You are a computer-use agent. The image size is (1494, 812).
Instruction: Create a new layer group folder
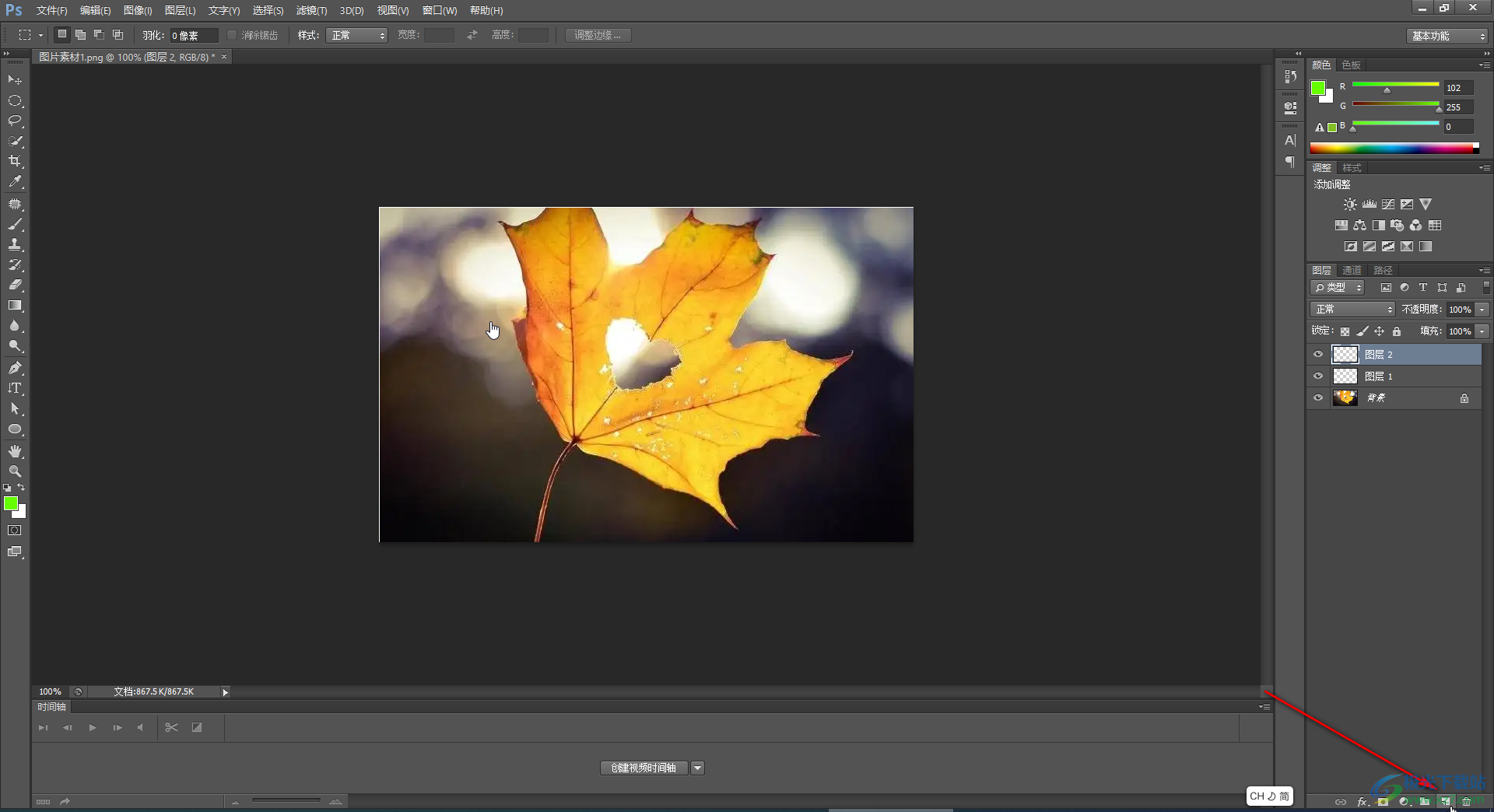pyautogui.click(x=1425, y=801)
